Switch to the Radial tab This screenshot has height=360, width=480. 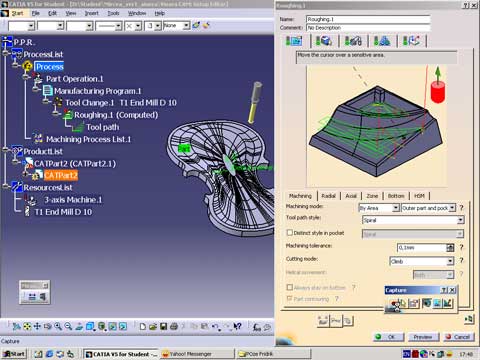328,196
